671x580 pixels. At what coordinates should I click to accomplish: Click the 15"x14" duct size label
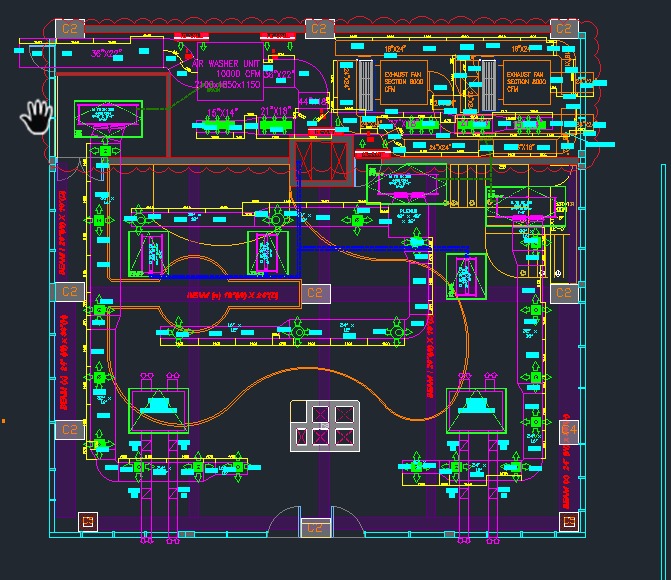pos(224,112)
